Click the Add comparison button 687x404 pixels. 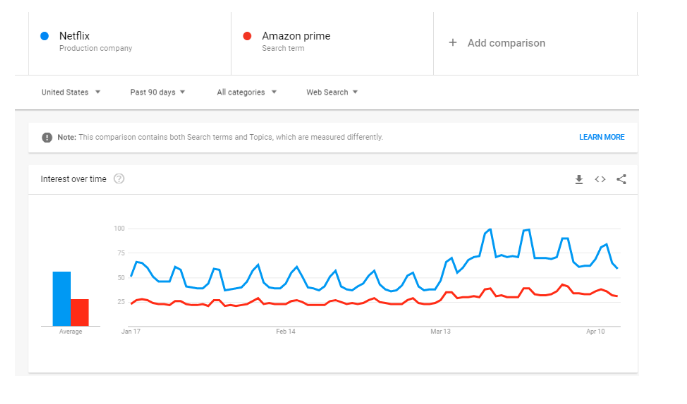pos(505,43)
